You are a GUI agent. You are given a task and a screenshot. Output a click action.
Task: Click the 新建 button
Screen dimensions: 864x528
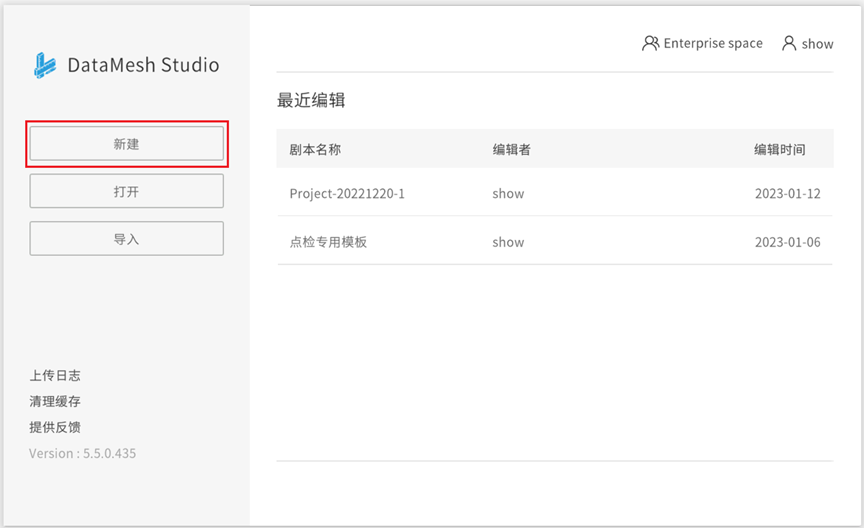pyautogui.click(x=127, y=144)
